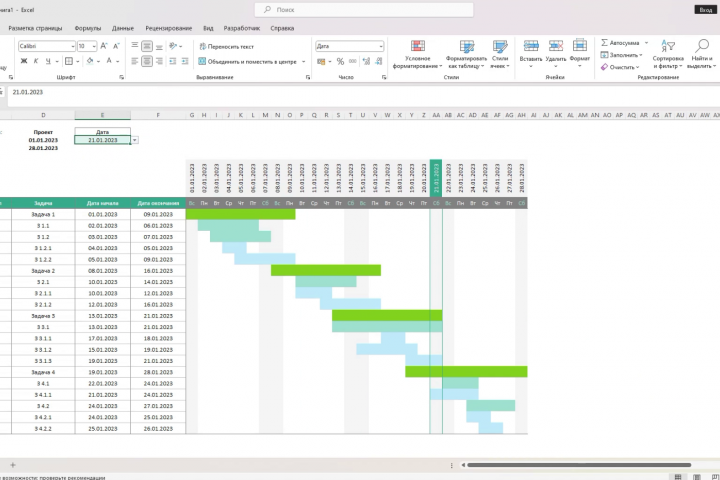The image size is (720, 480).
Task: Click the text orientation icon
Action: click(x=173, y=45)
